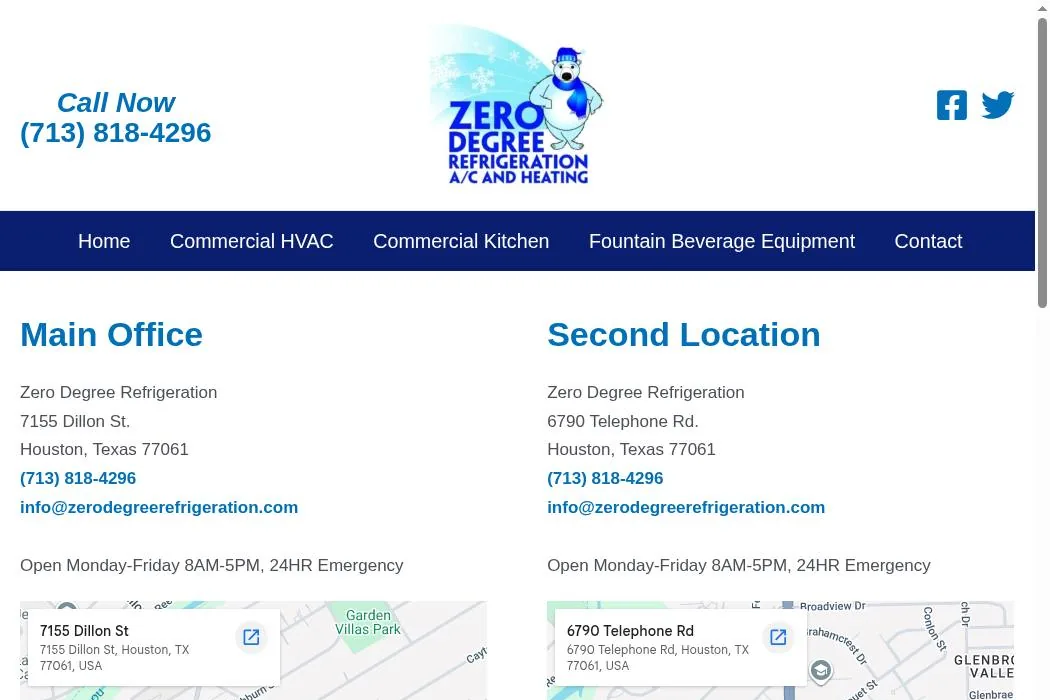
Task: Open the Fountain Beverage Equipment menu item
Action: [722, 241]
